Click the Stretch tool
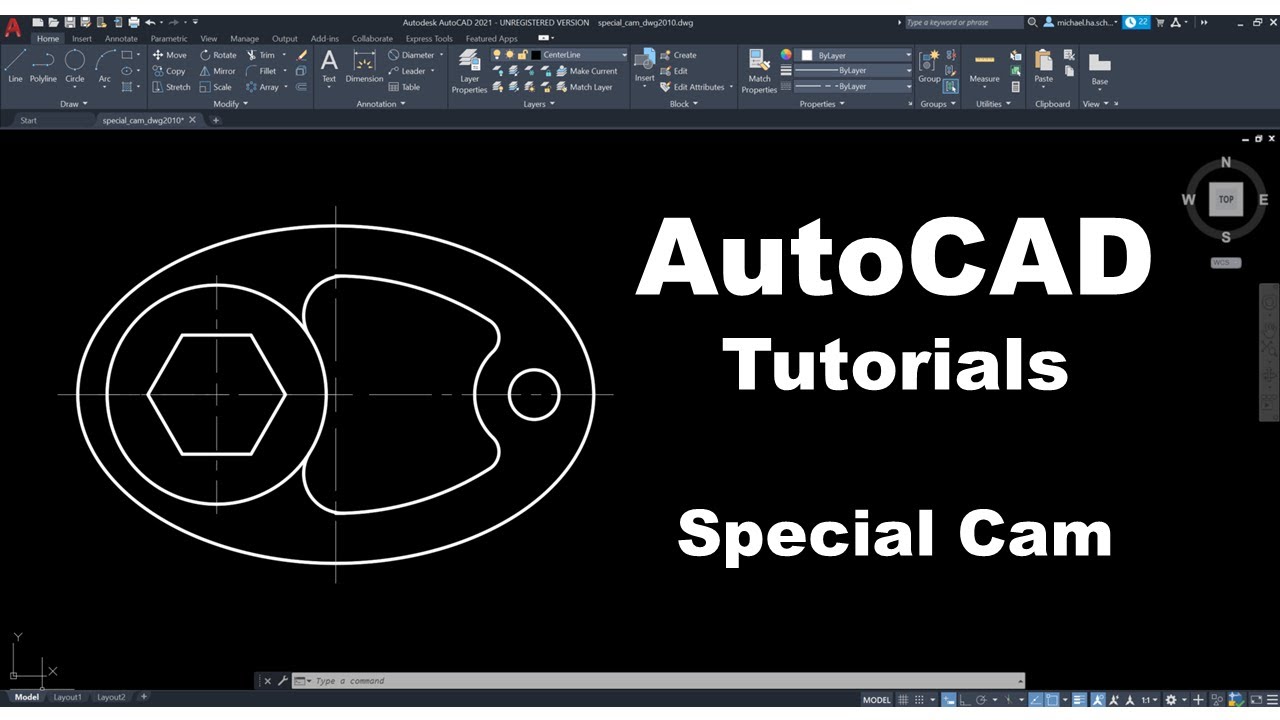 coord(172,87)
